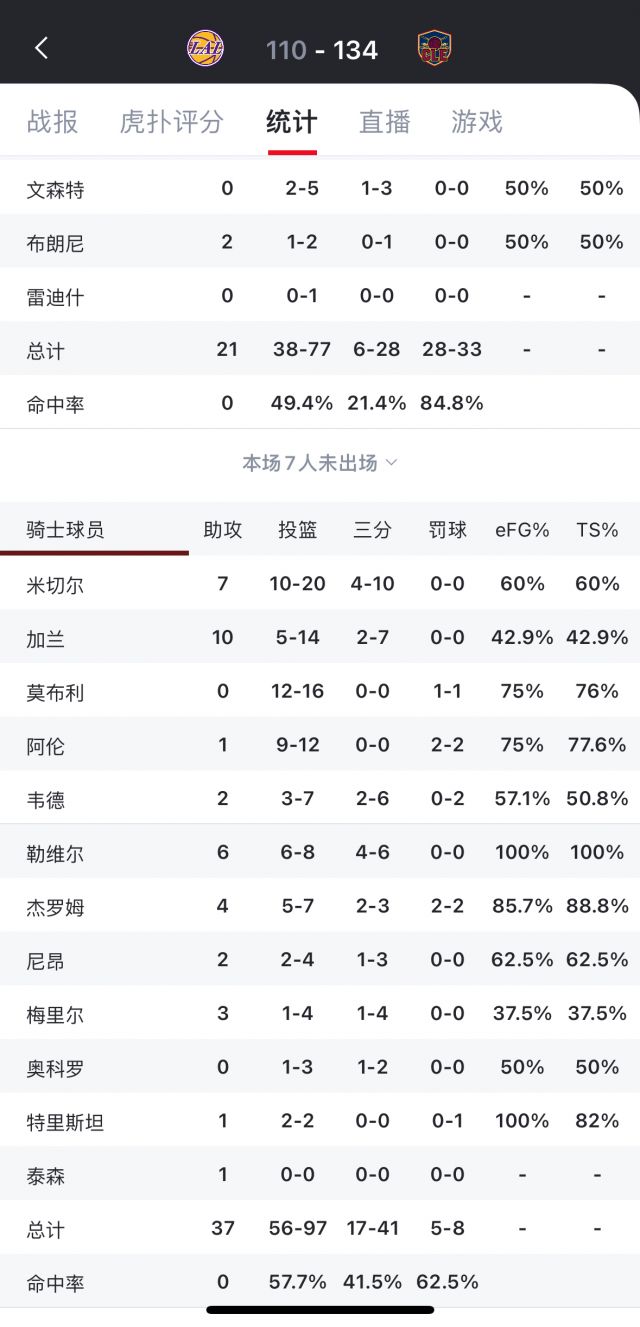Screen dimensions: 640x1327
Task: Tap player 莫布利's name
Action: (55, 692)
